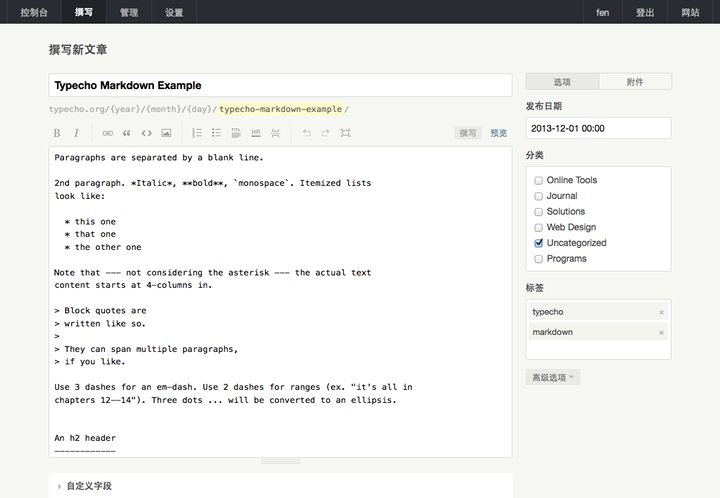Insert an image using the picture icon
Viewport: 720px width, 498px height.
coord(166,133)
